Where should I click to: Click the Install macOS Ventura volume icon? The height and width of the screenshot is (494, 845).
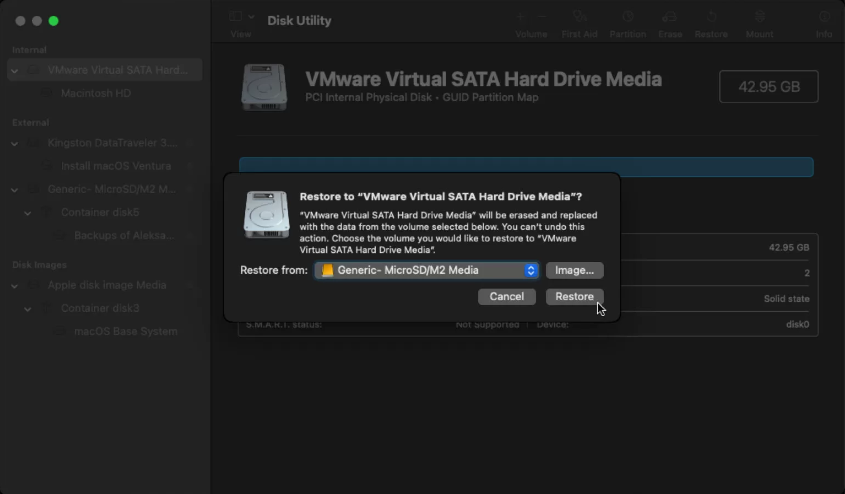(47, 166)
